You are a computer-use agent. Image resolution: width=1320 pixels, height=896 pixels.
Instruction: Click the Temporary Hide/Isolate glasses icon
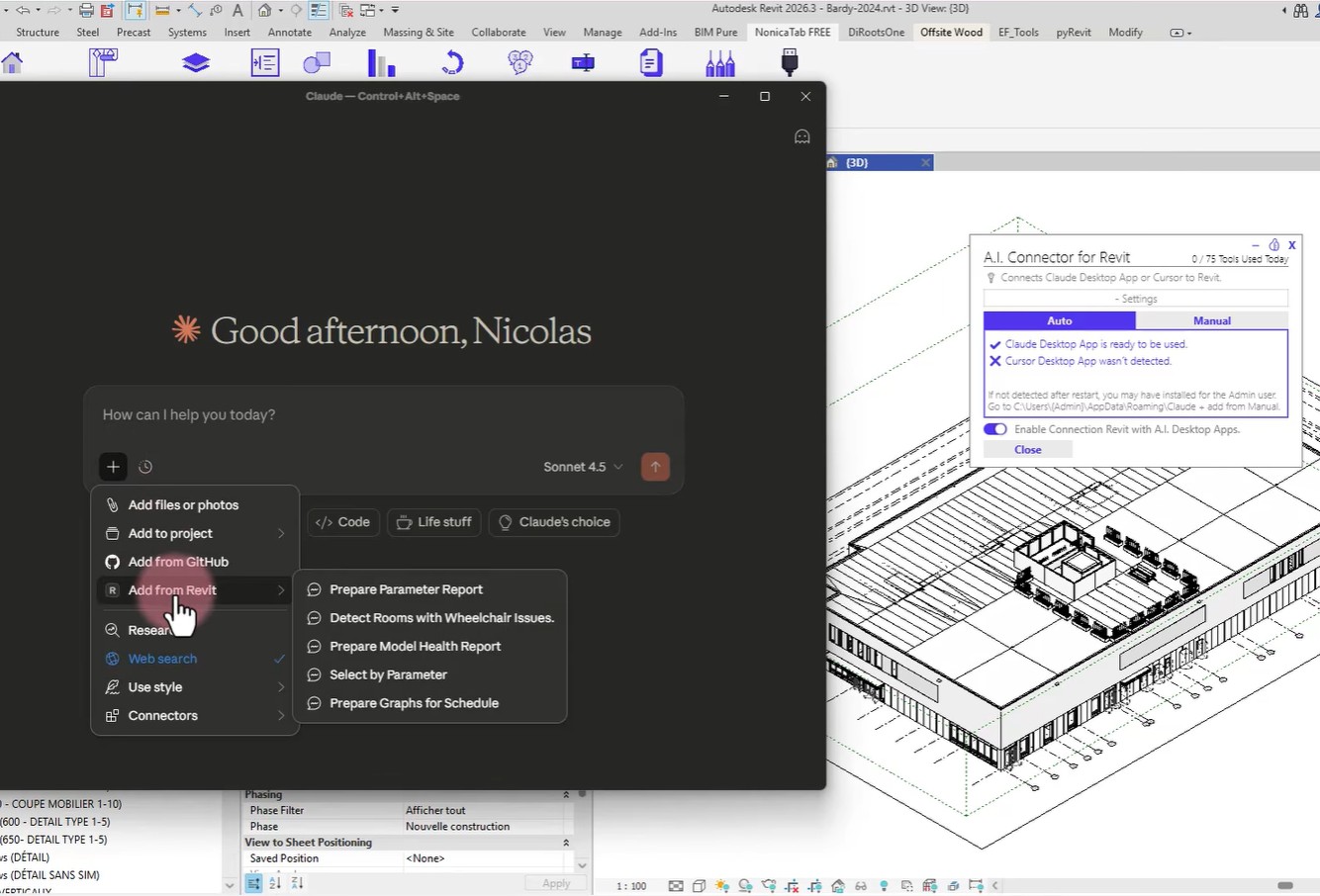point(861,883)
